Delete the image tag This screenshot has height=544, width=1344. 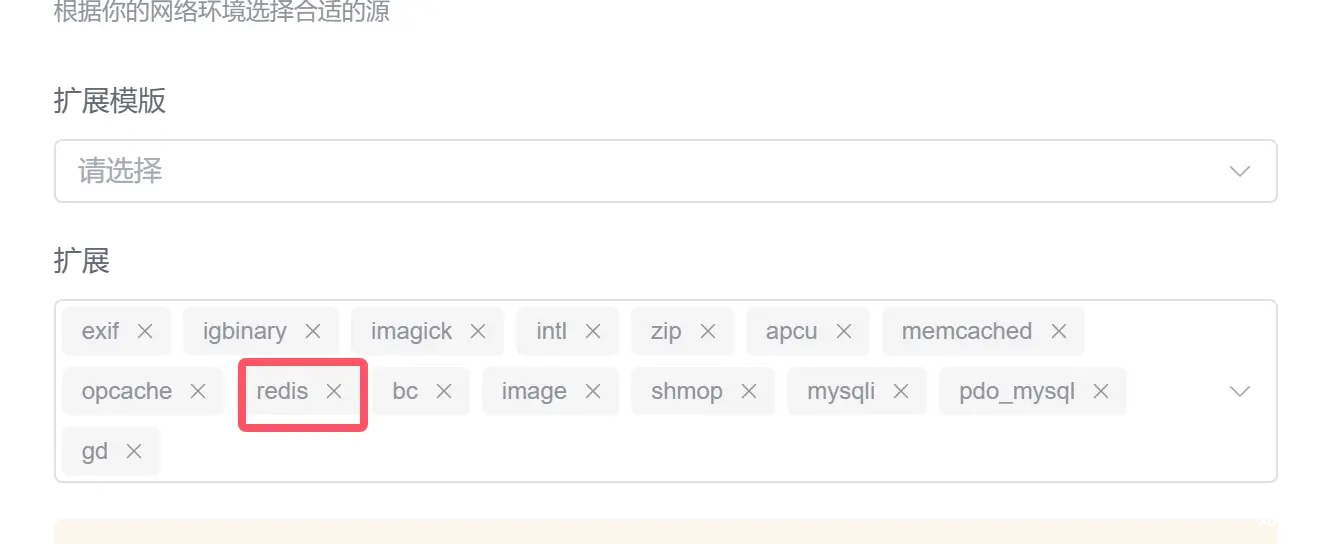tap(593, 391)
